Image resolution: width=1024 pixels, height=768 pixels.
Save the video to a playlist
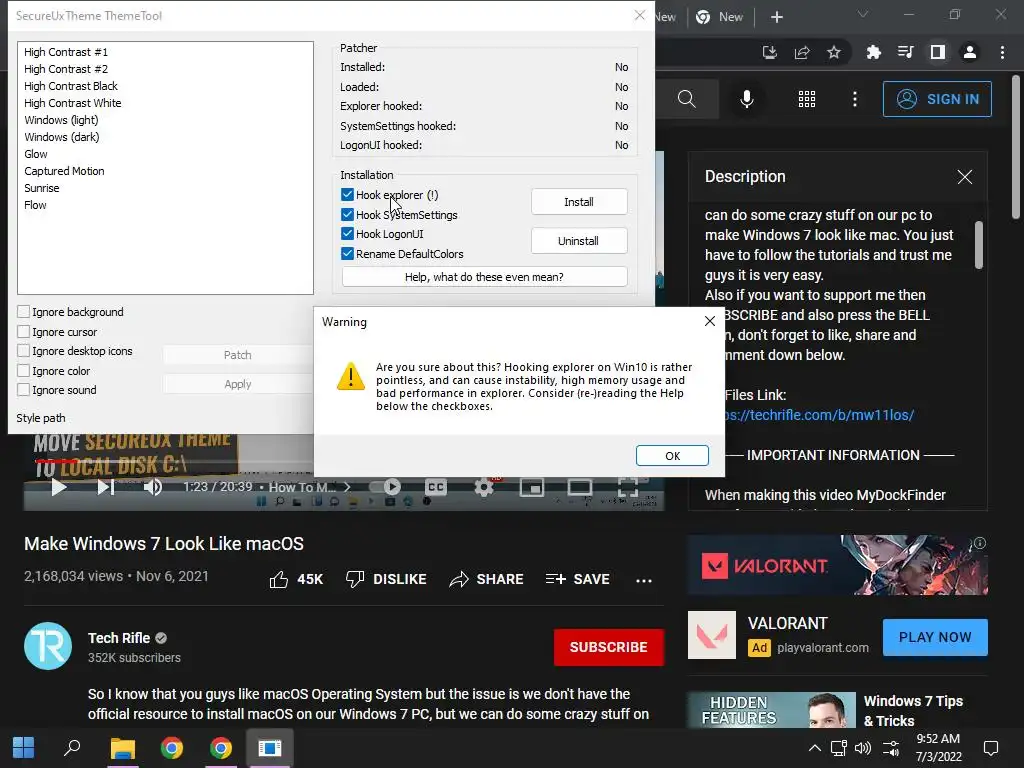tap(577, 579)
